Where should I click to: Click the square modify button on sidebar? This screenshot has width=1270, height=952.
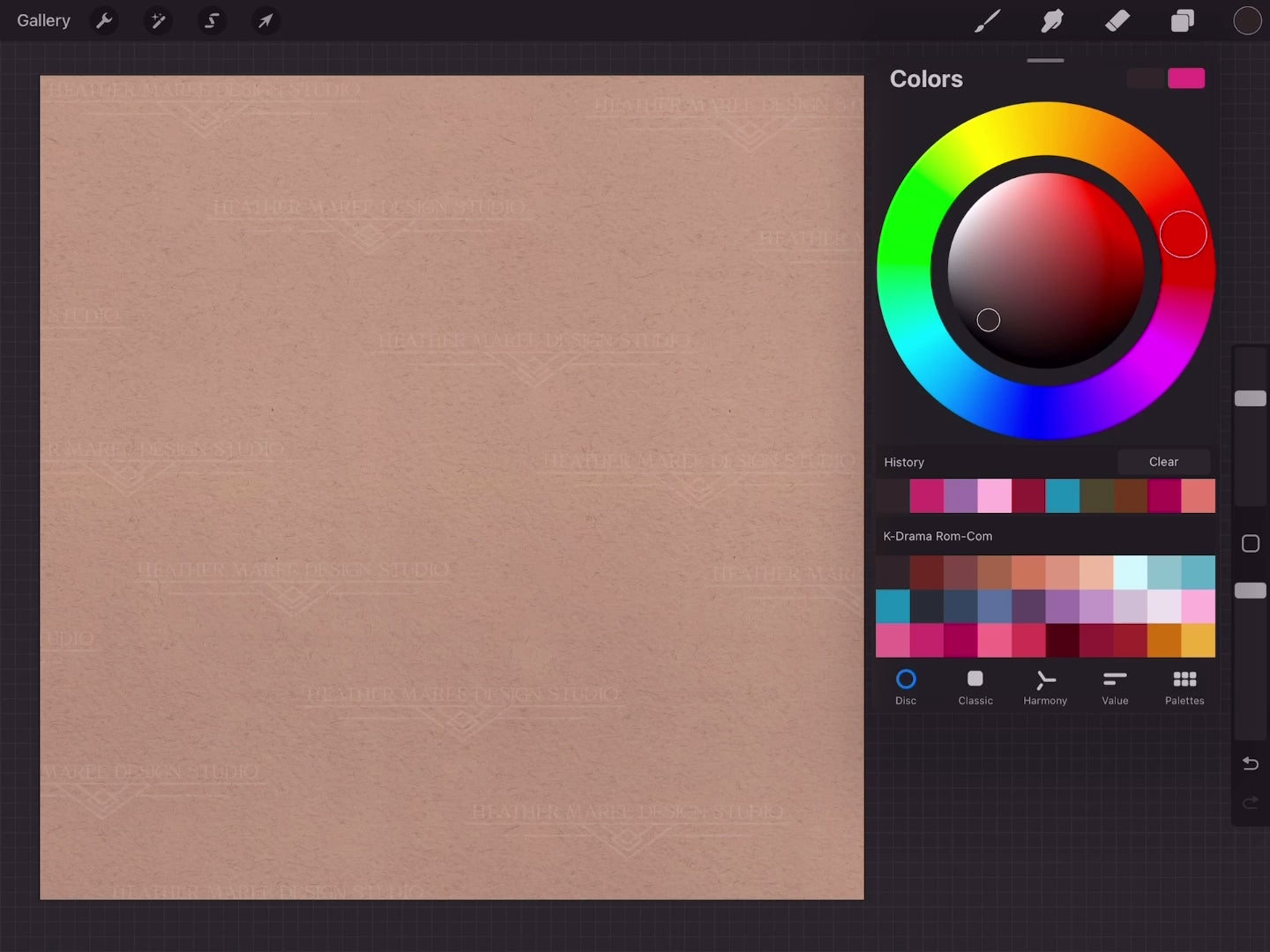coord(1250,544)
